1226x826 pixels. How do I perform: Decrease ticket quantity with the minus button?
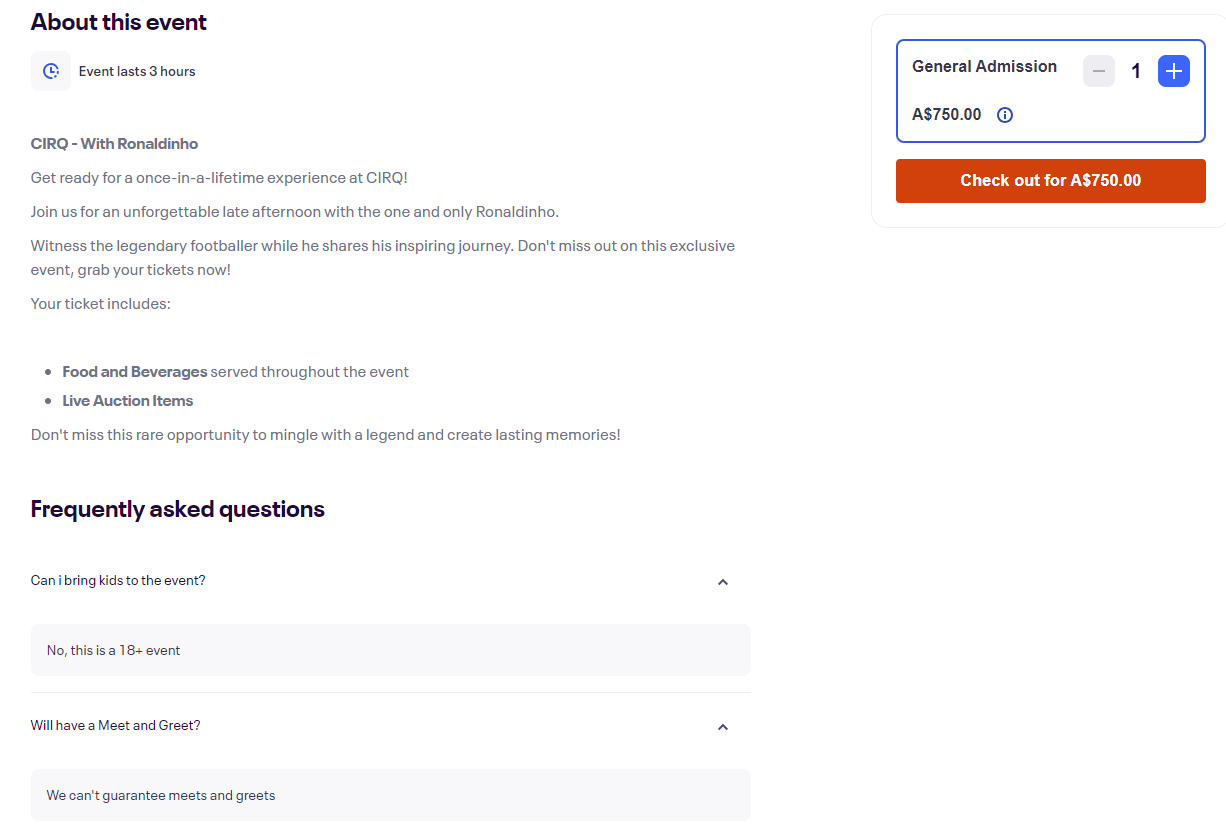pos(1099,71)
